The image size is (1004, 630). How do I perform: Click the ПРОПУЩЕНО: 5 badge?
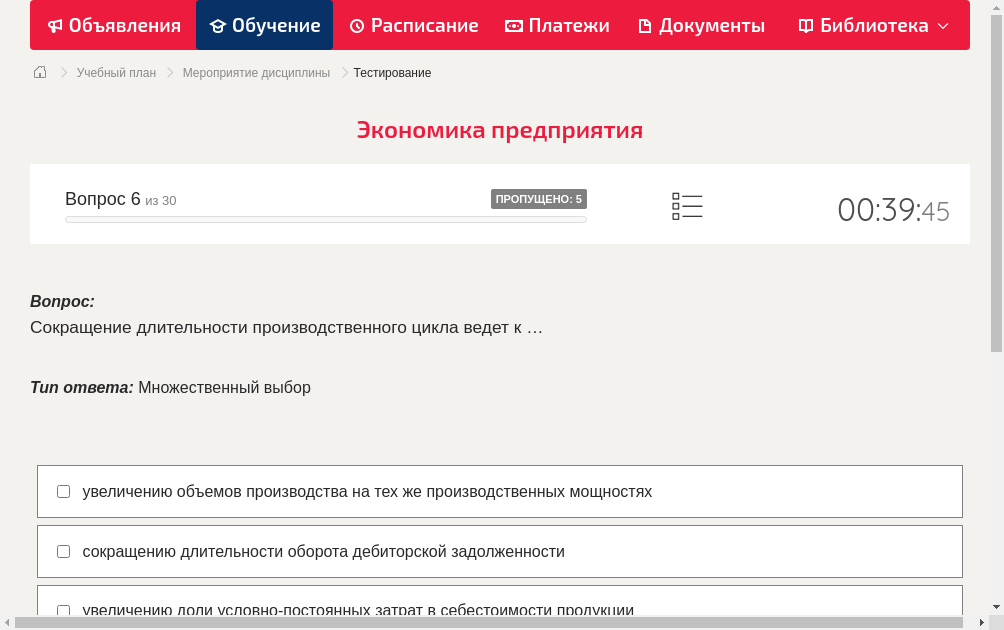[x=539, y=198]
